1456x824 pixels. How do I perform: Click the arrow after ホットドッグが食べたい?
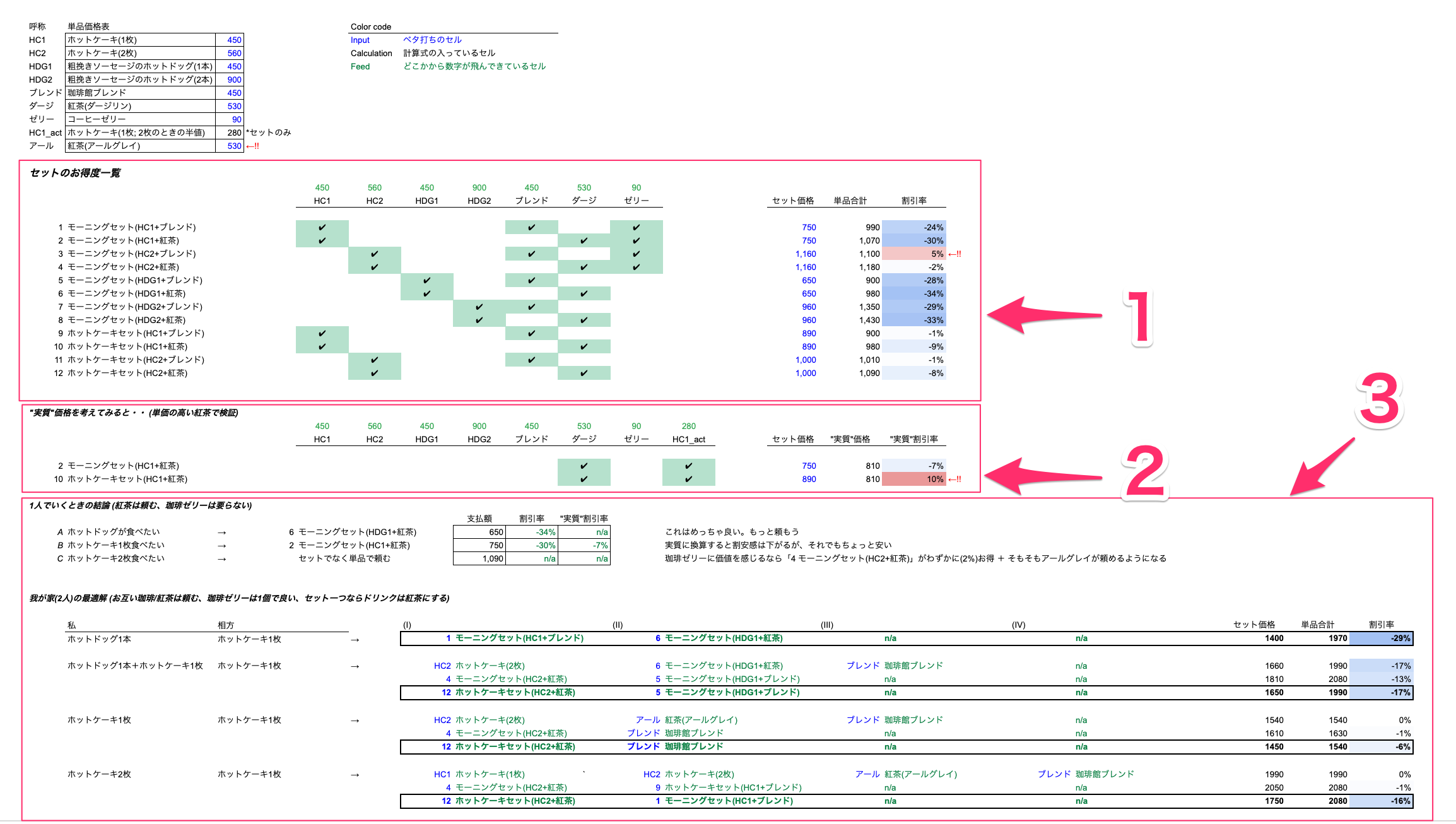pyautogui.click(x=221, y=533)
